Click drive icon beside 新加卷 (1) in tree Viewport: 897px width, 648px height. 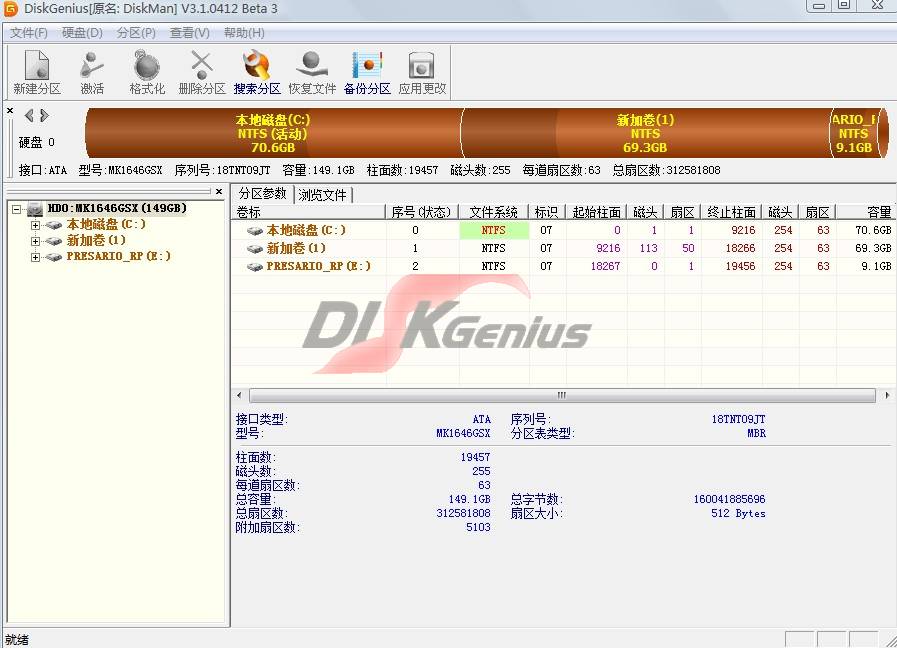click(54, 241)
